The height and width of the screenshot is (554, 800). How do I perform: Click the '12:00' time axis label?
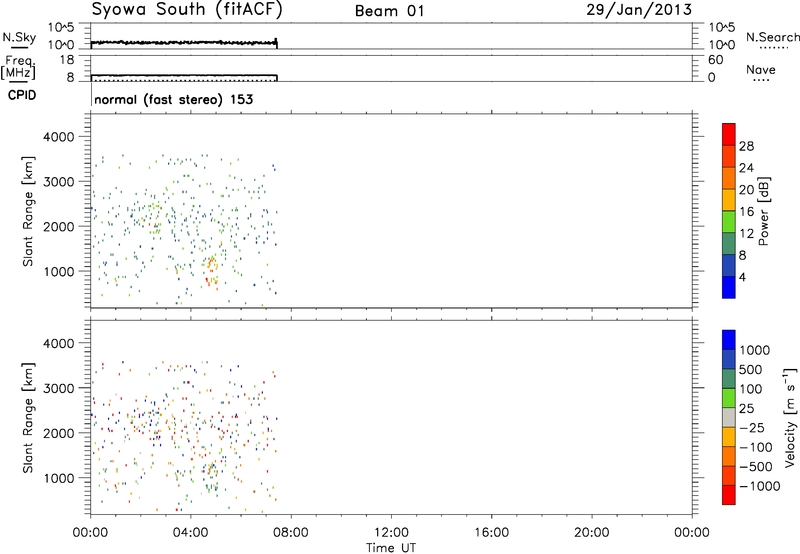391,533
